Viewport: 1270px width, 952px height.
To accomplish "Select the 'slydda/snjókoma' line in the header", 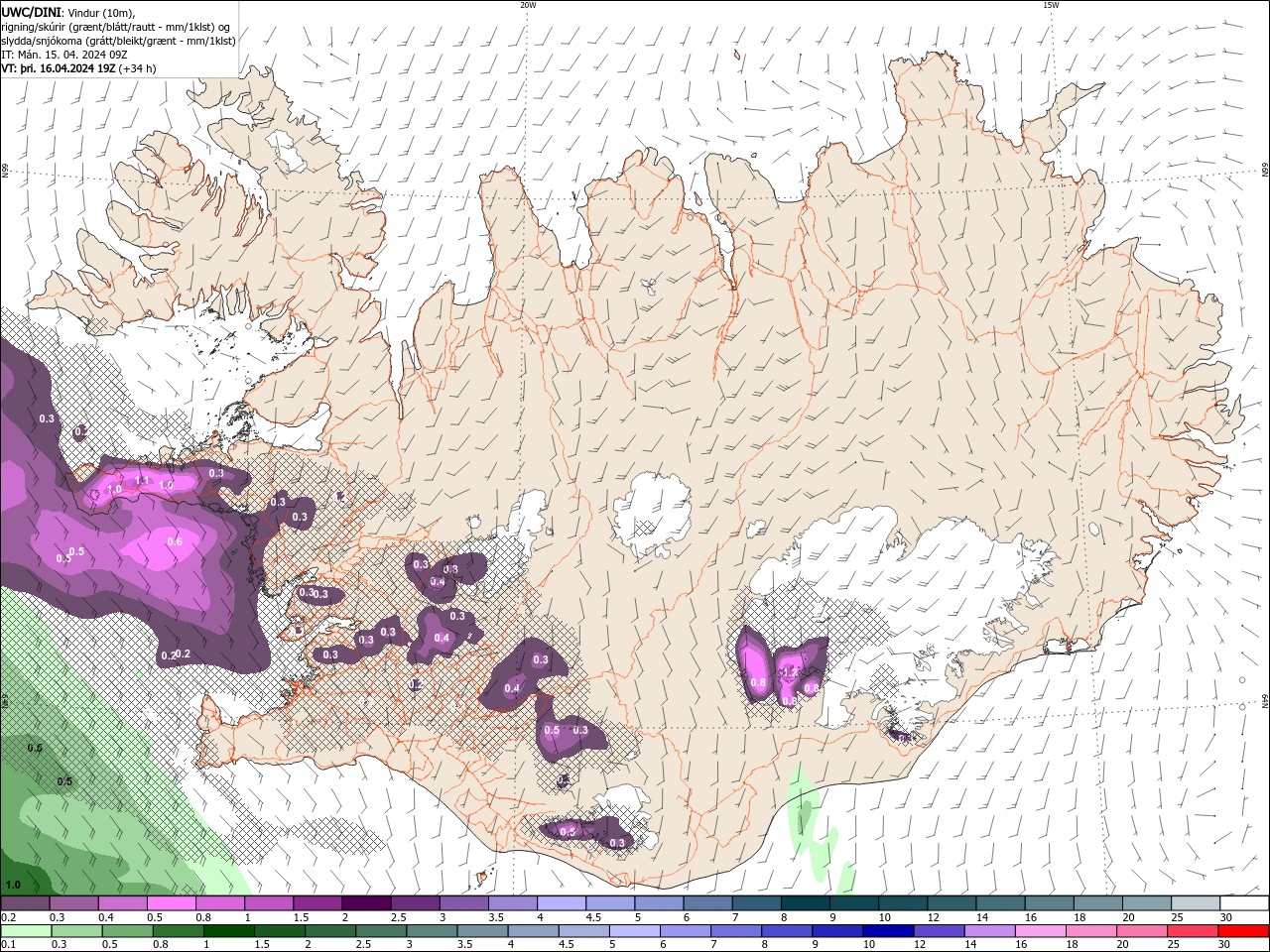I will tap(118, 41).
